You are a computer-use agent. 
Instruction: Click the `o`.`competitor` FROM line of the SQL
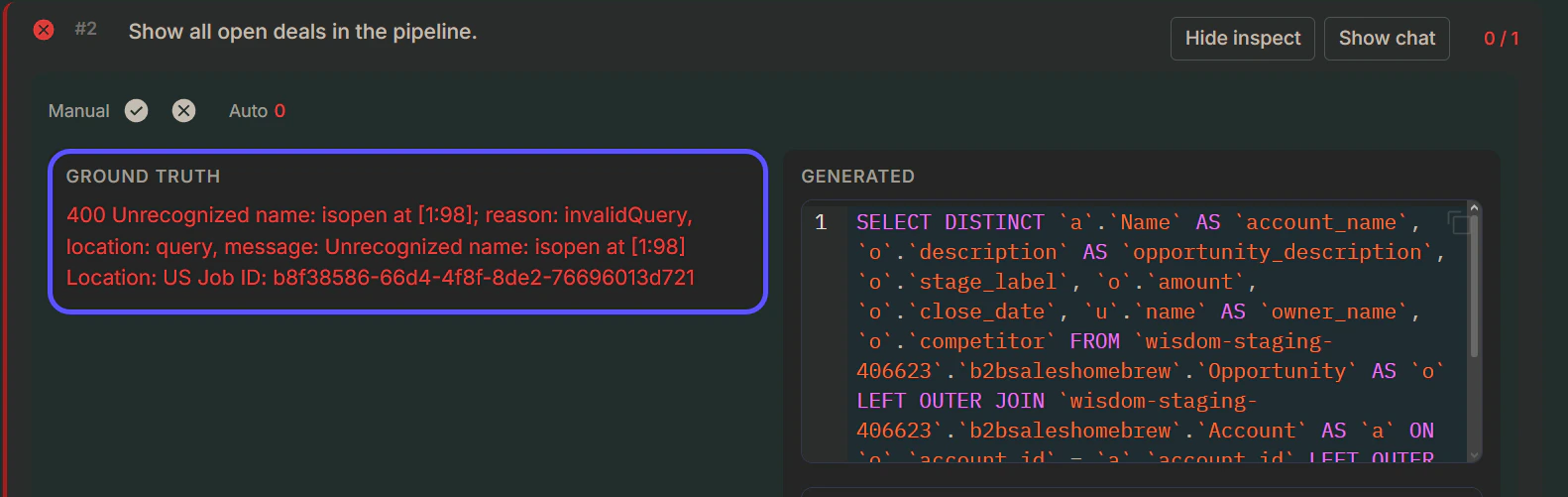coord(1094,341)
